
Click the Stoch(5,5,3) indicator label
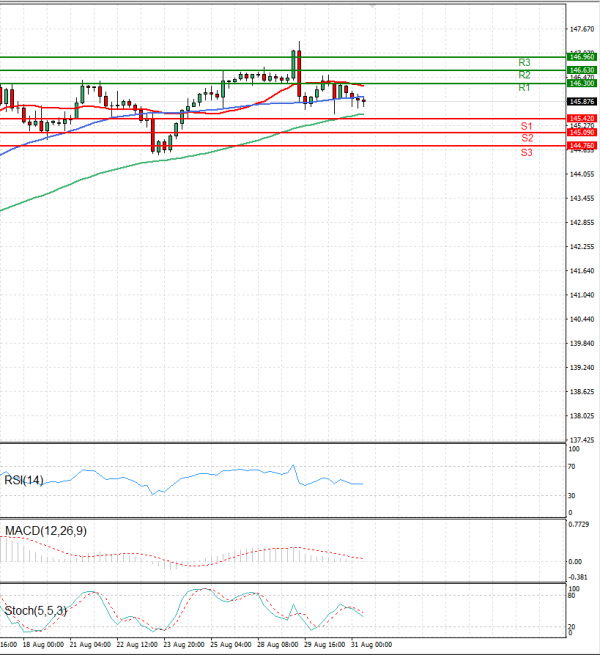pyautogui.click(x=36, y=611)
